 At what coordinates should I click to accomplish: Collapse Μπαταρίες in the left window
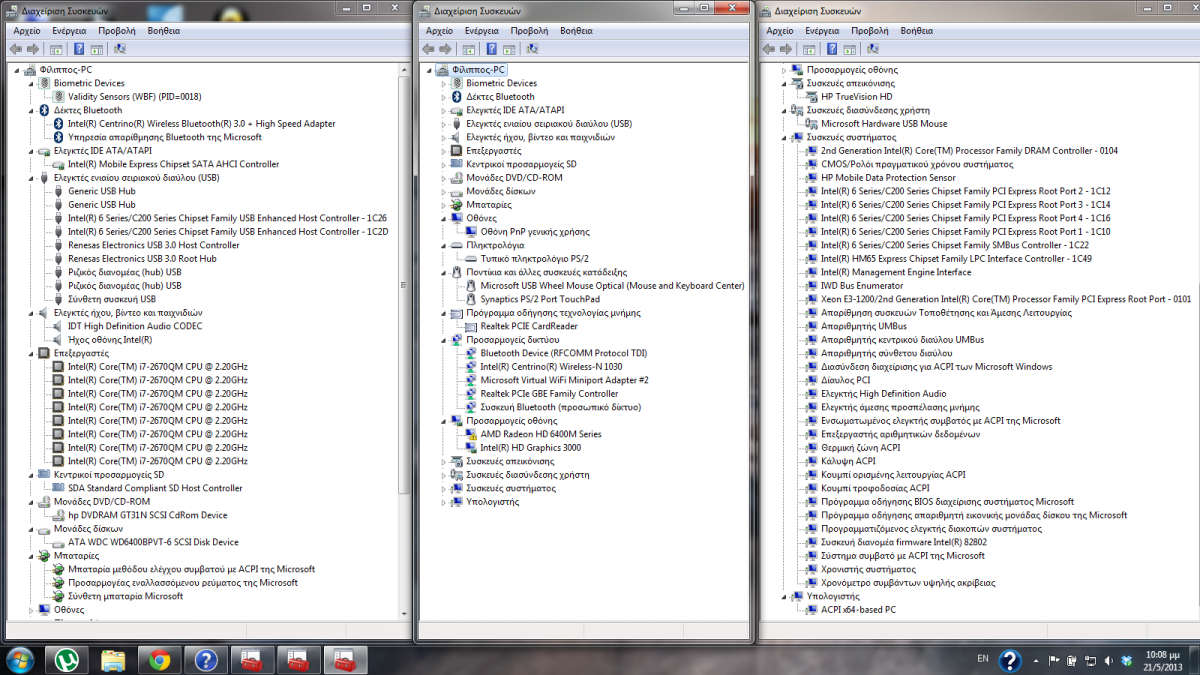point(31,555)
